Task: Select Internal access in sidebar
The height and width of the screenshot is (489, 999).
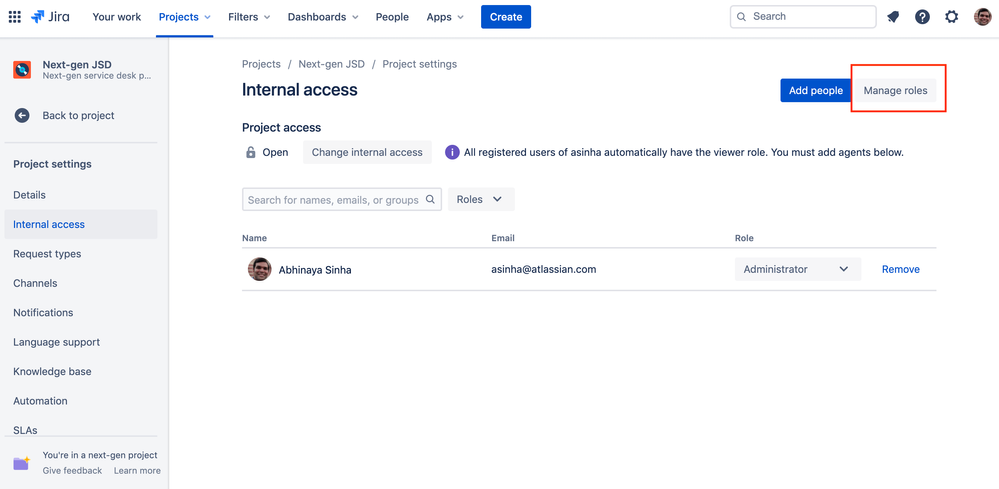Action: click(x=80, y=224)
